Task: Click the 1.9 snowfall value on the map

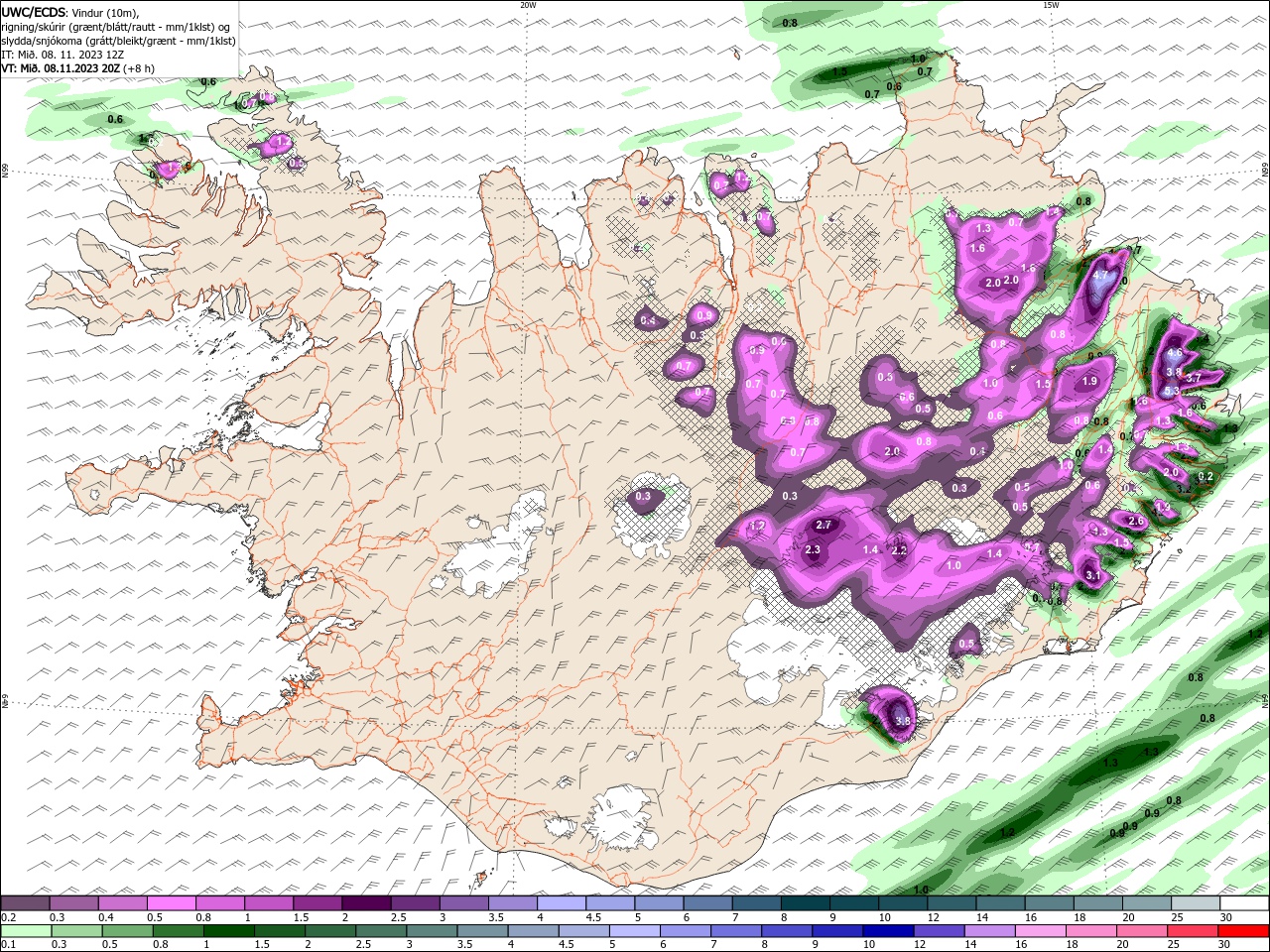Action: (x=1089, y=382)
